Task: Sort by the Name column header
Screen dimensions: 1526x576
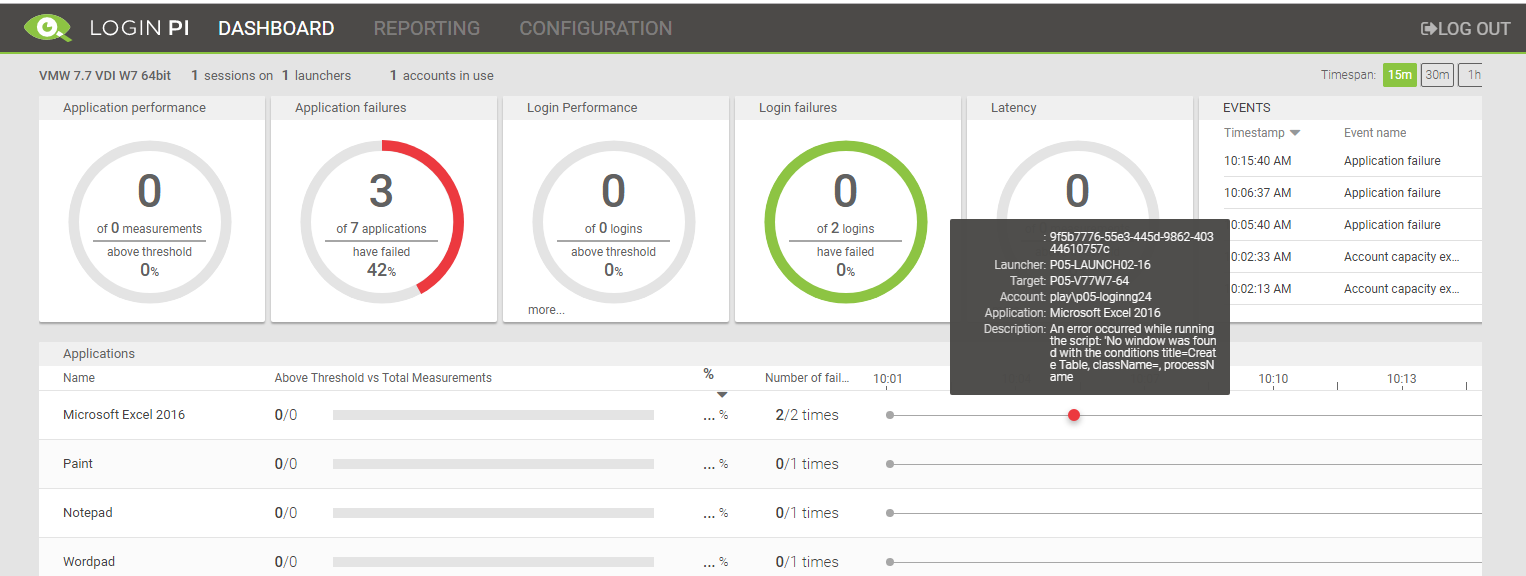Action: pos(79,378)
